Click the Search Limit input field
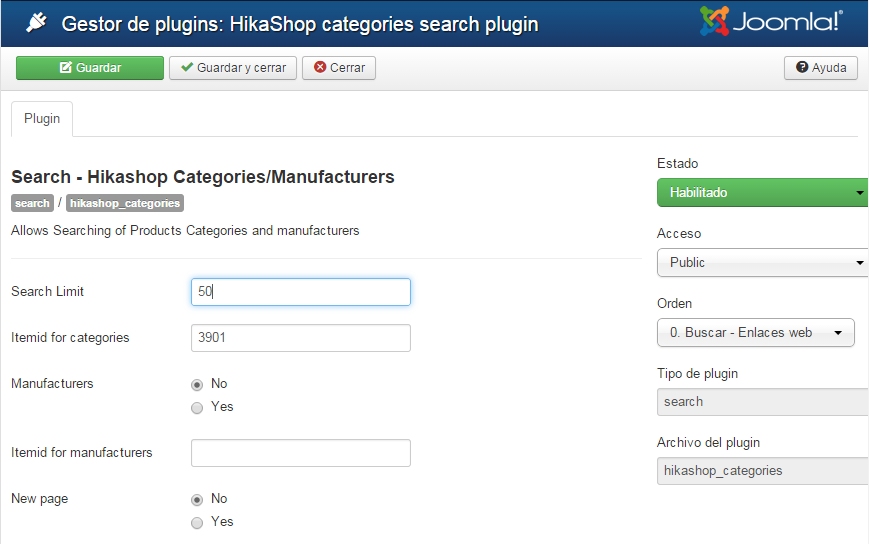Viewport: 869px width, 544px height. [300, 292]
